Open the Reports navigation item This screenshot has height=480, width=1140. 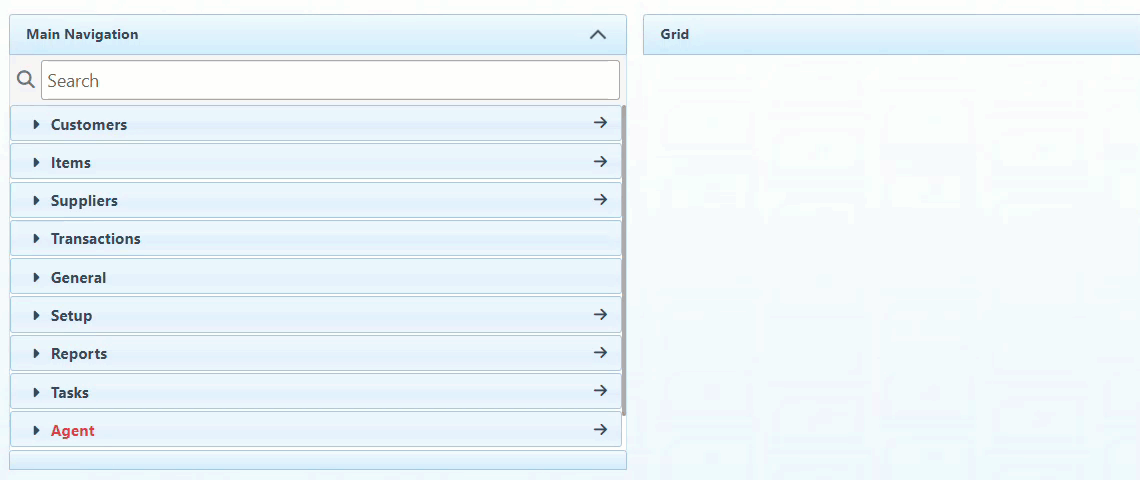point(79,353)
